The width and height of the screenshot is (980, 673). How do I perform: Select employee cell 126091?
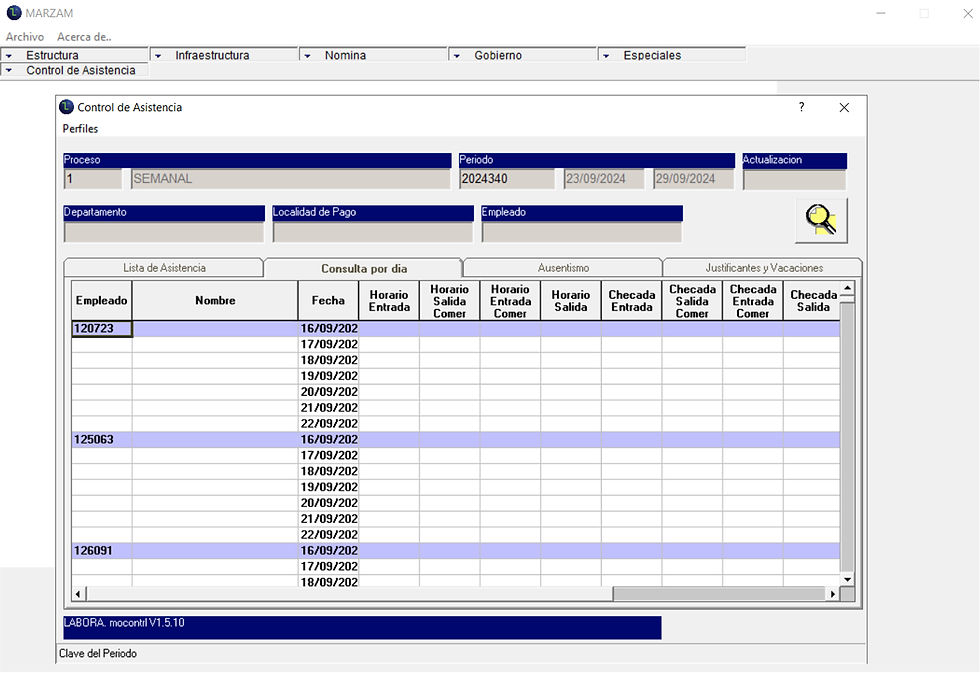point(102,551)
